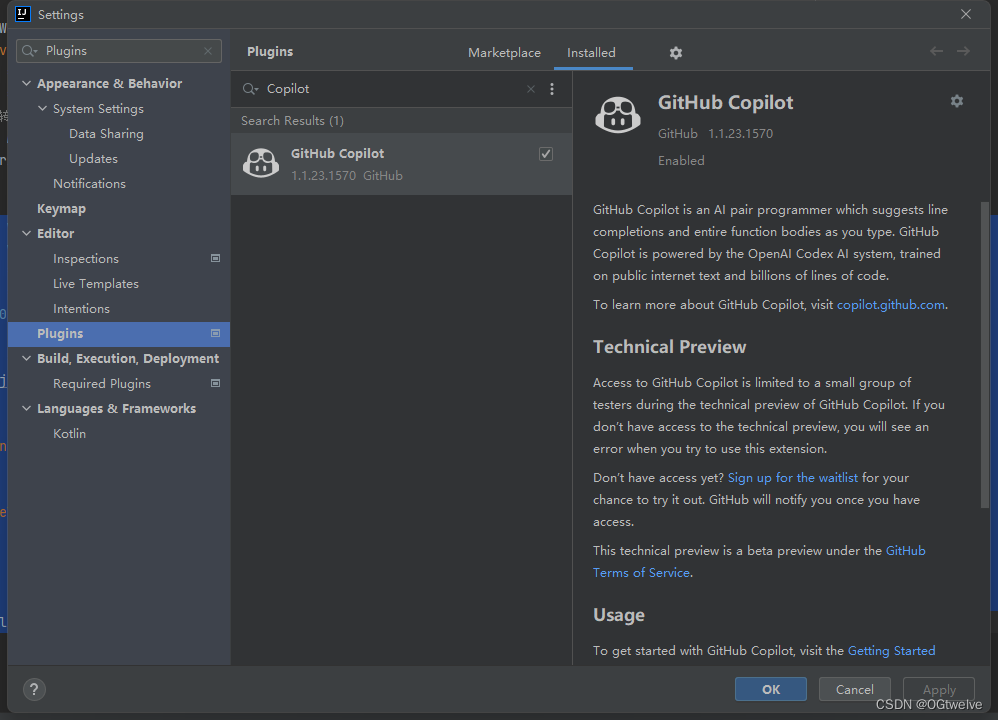Select Updates in settings tree

[x=94, y=159]
